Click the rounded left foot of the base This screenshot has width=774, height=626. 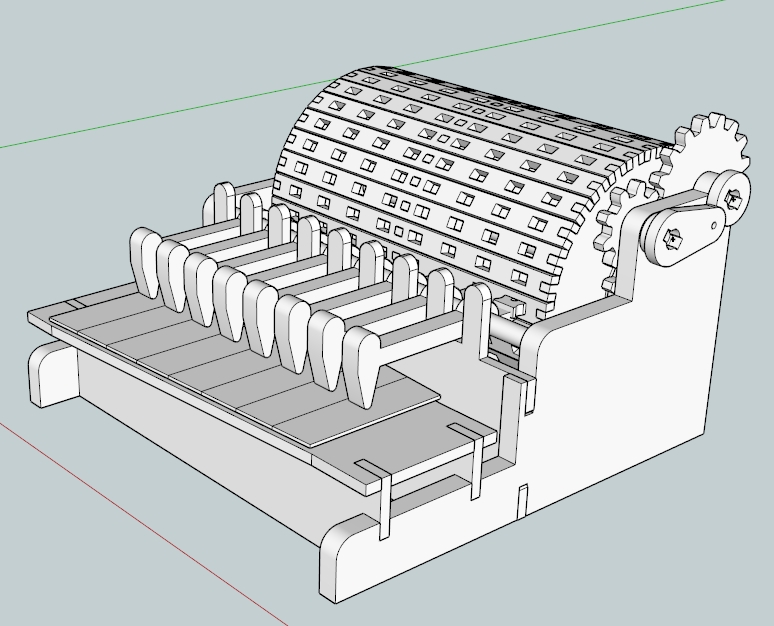[53, 374]
